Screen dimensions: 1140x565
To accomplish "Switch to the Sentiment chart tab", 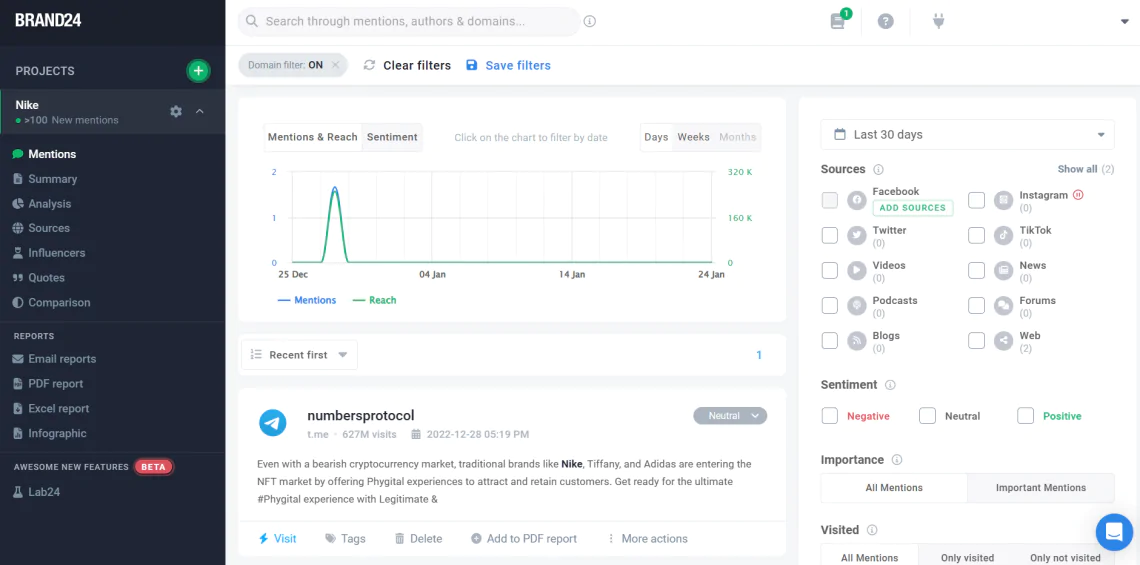I will pos(392,137).
